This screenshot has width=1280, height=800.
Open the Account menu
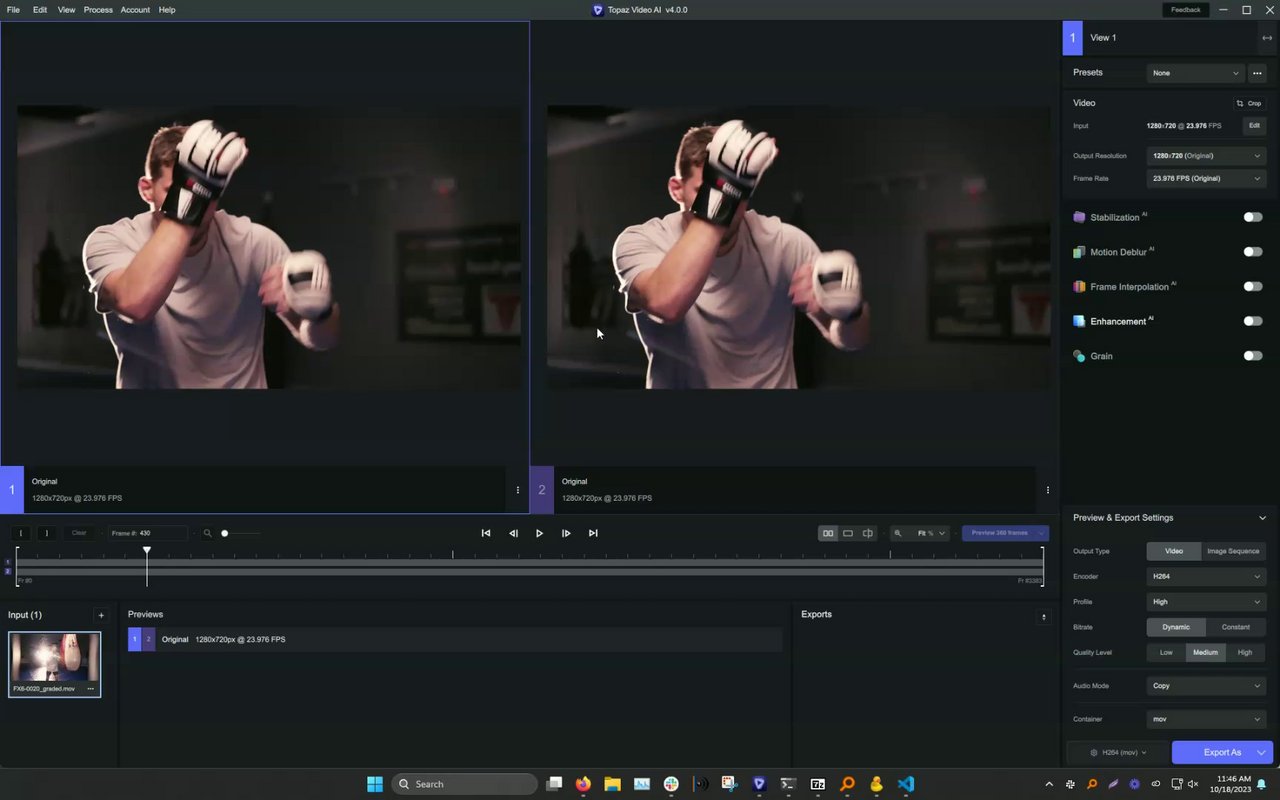pyautogui.click(x=135, y=10)
